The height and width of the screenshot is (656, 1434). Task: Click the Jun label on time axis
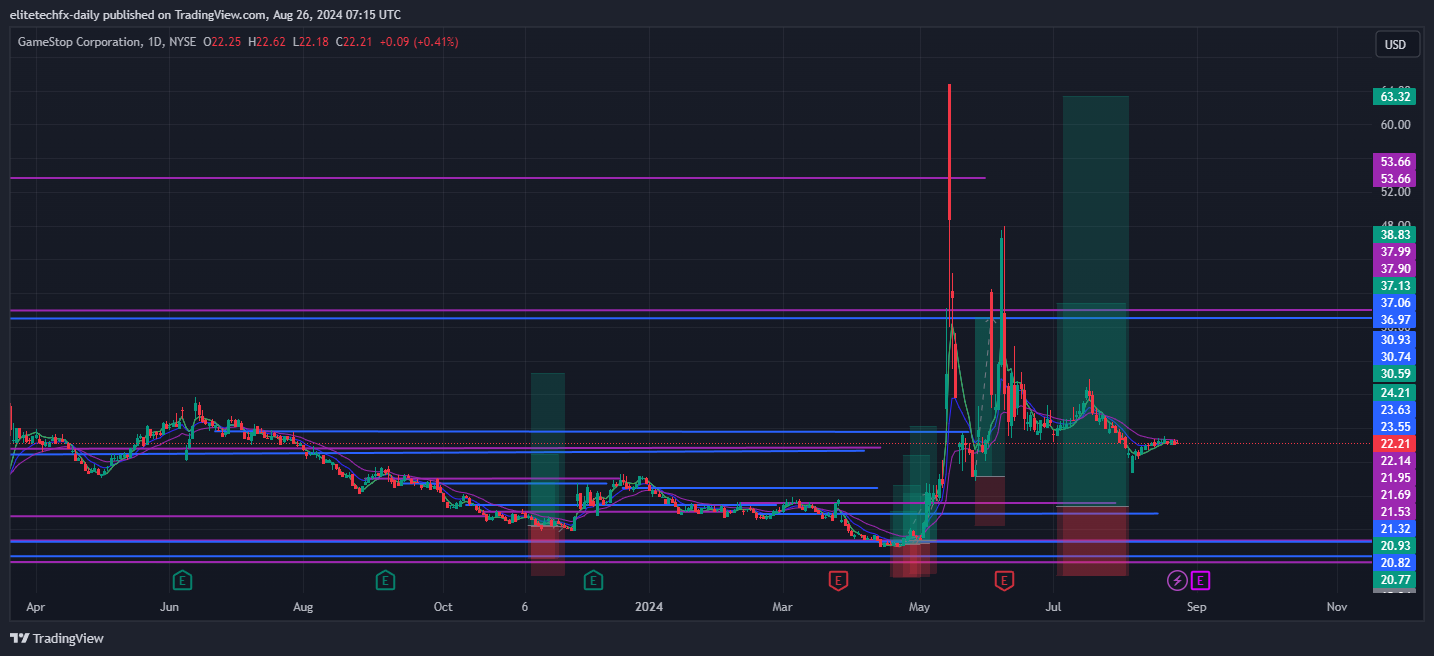(x=169, y=607)
